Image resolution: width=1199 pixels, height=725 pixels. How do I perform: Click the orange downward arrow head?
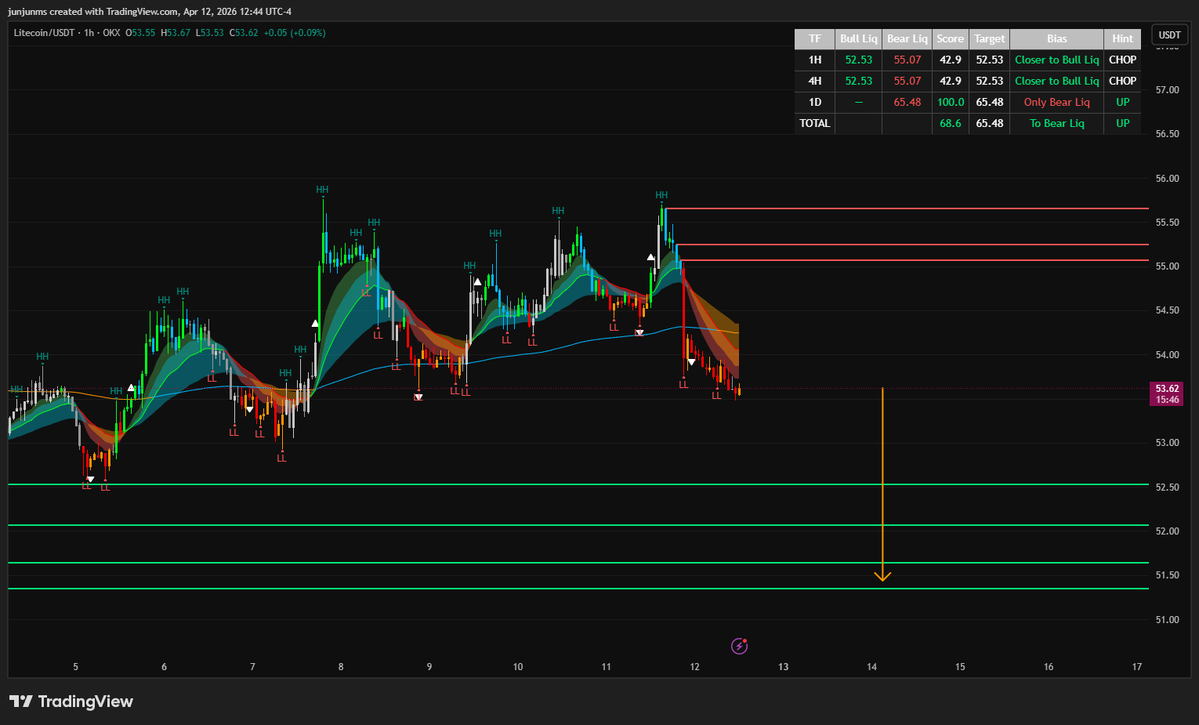[882, 575]
